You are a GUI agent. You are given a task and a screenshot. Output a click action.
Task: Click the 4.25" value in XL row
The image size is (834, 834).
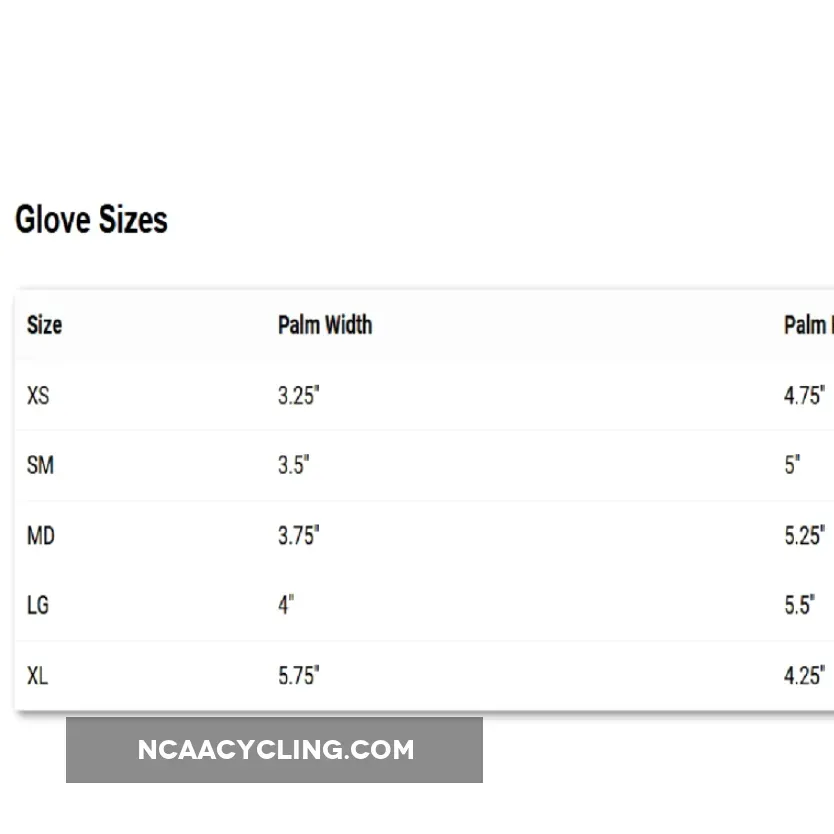click(x=804, y=676)
